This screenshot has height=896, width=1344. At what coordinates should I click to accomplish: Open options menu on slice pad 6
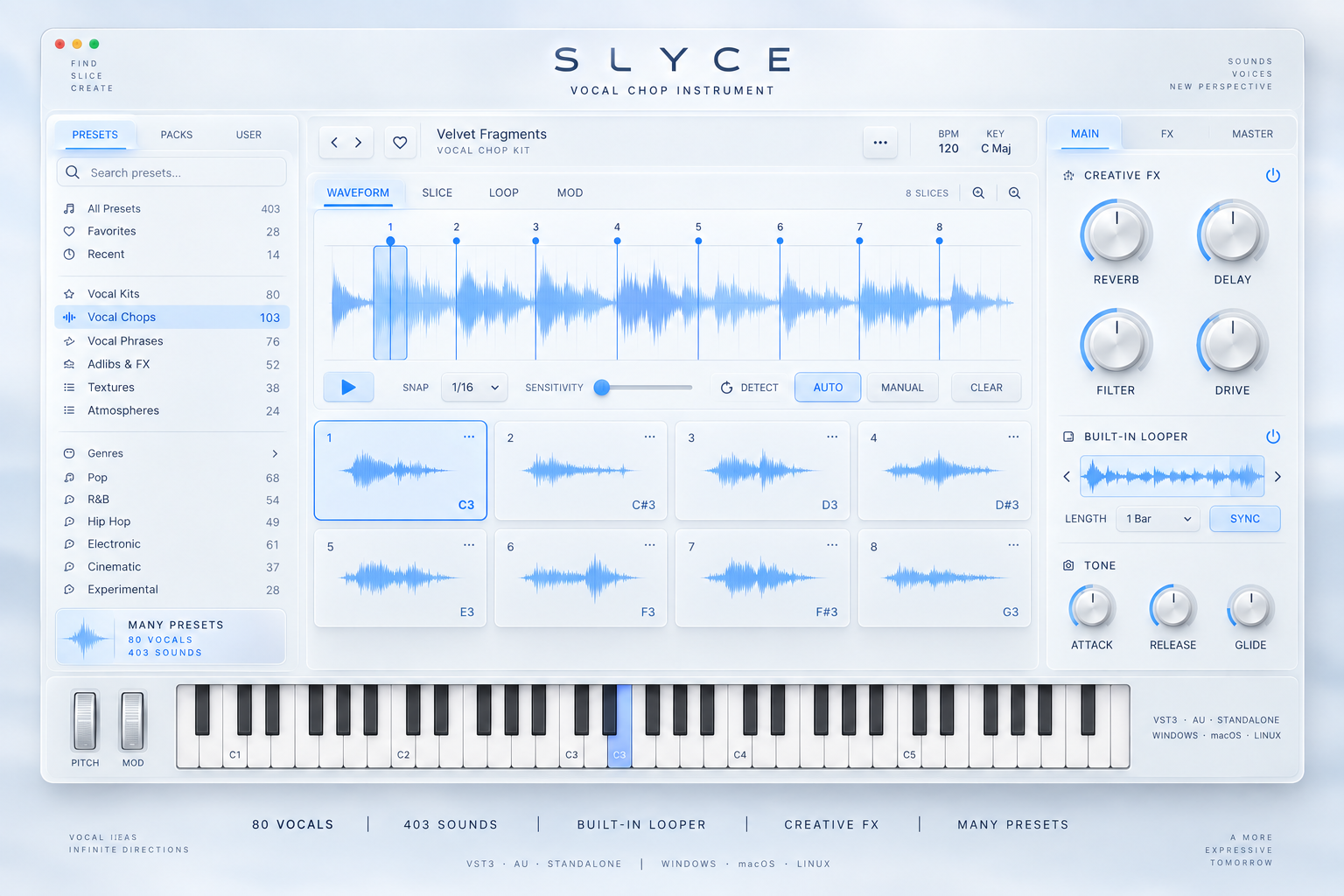coord(649,545)
